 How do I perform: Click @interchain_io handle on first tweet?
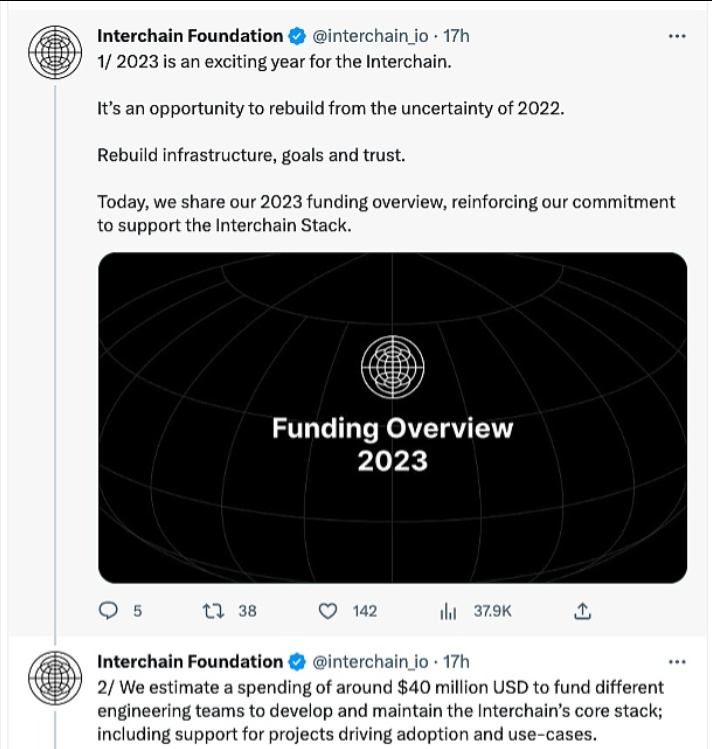[370, 36]
